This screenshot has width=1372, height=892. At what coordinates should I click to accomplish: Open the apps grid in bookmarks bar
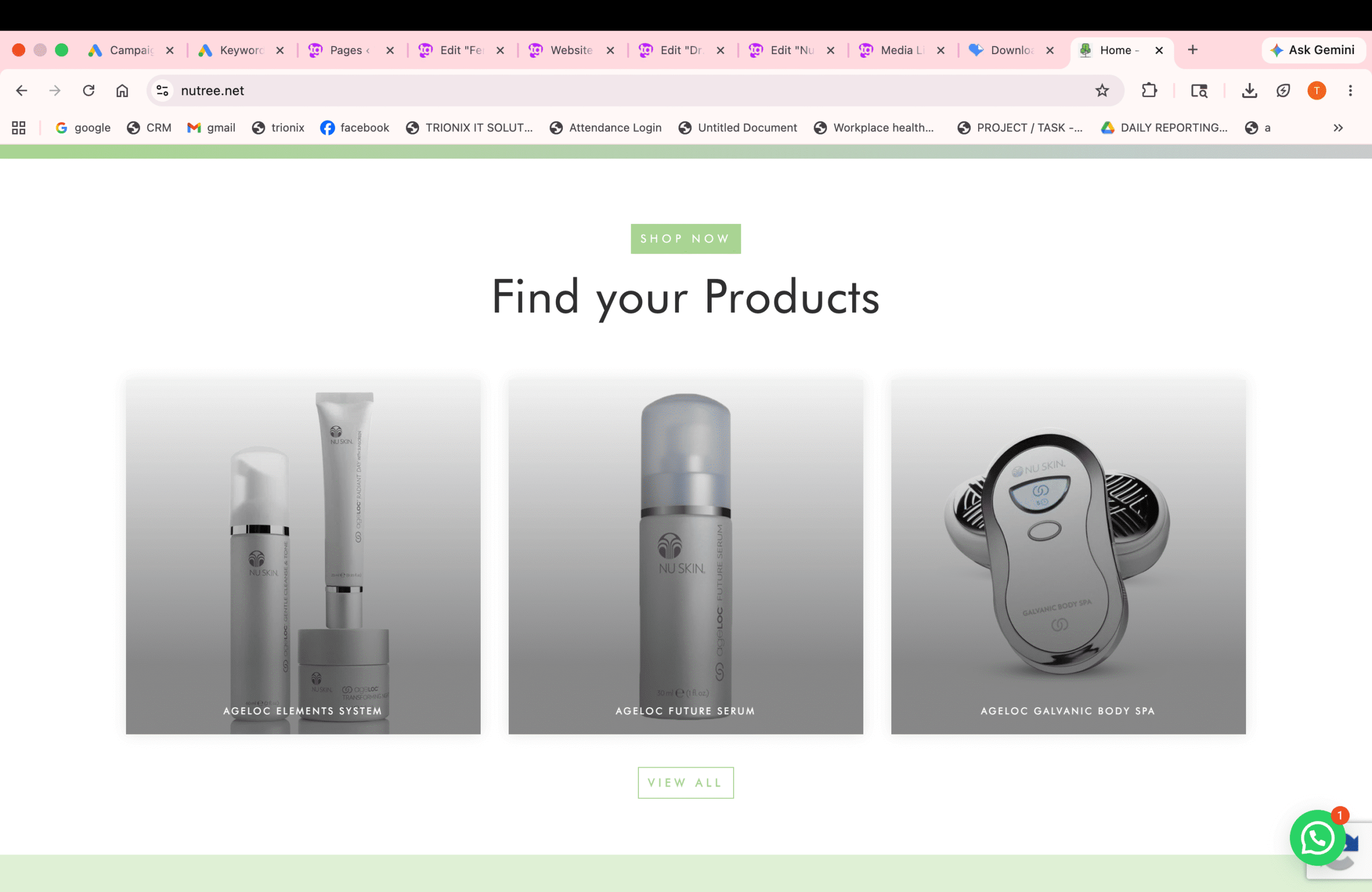click(x=18, y=128)
